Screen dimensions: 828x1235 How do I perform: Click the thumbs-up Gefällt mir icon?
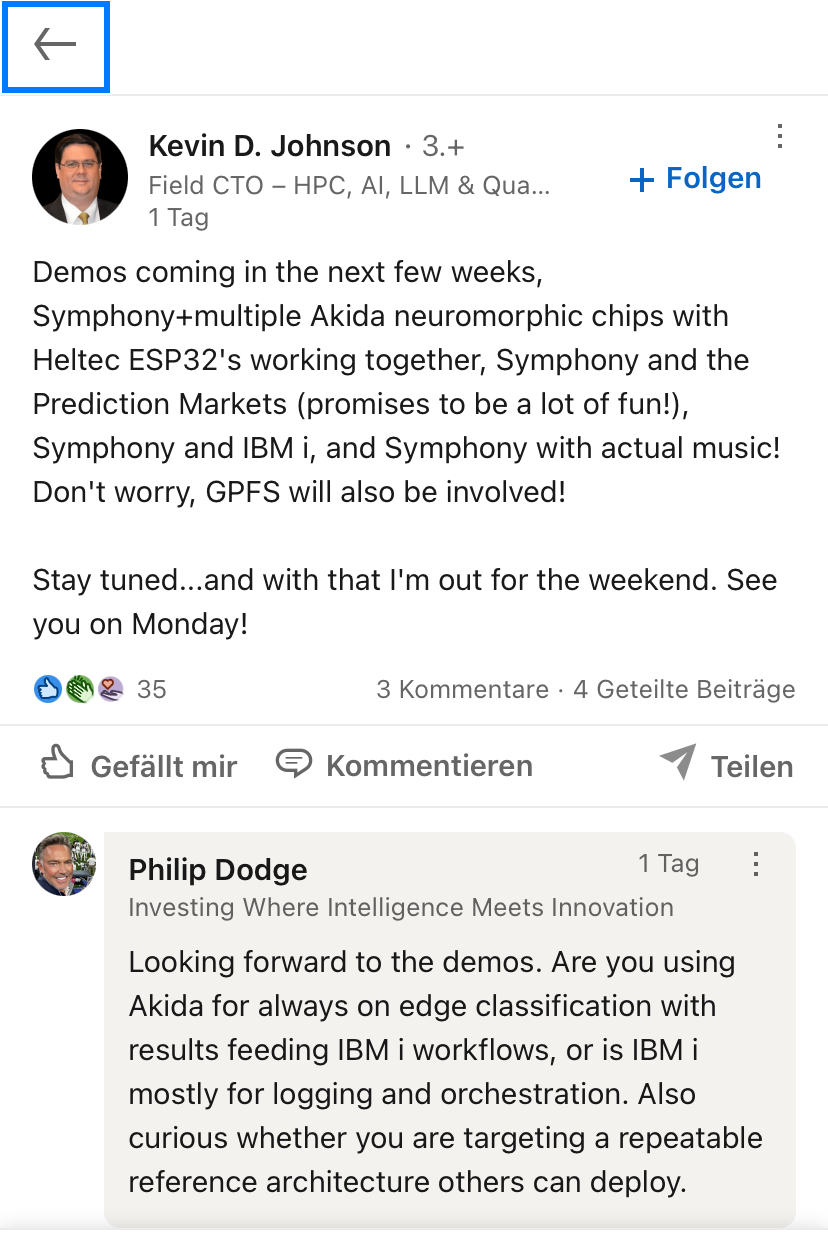point(58,765)
